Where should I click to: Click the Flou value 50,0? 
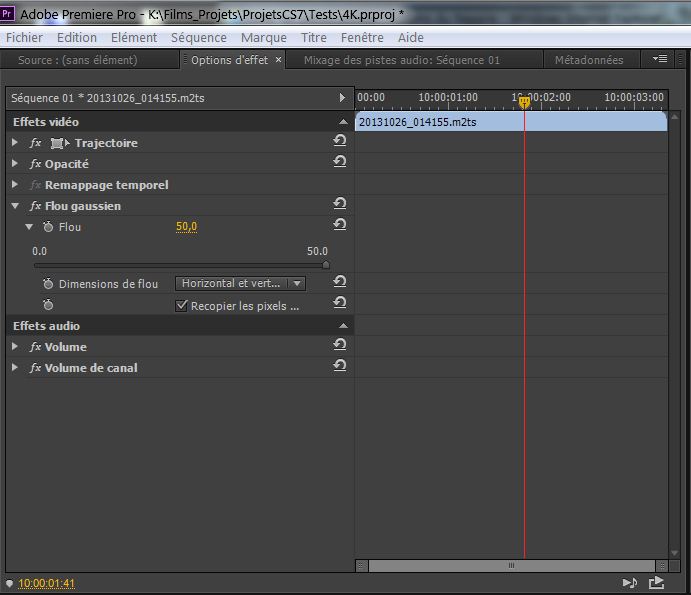(186, 227)
